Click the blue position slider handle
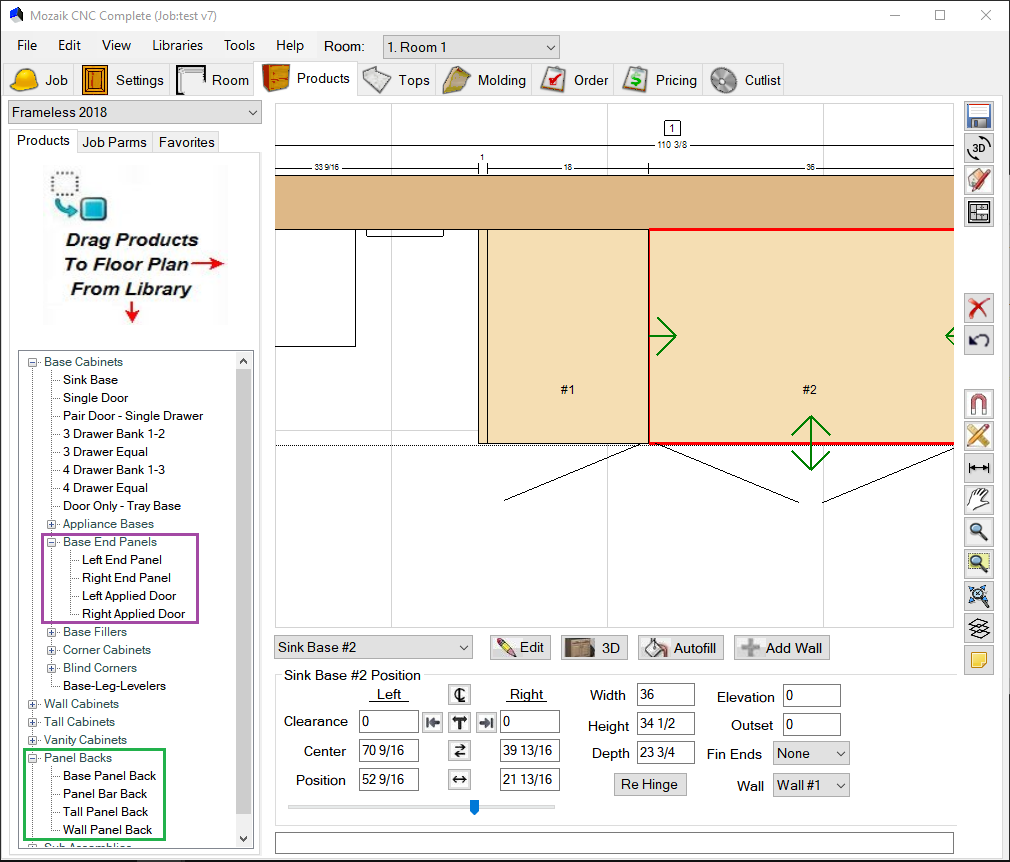The height and width of the screenshot is (862, 1010). point(474,806)
